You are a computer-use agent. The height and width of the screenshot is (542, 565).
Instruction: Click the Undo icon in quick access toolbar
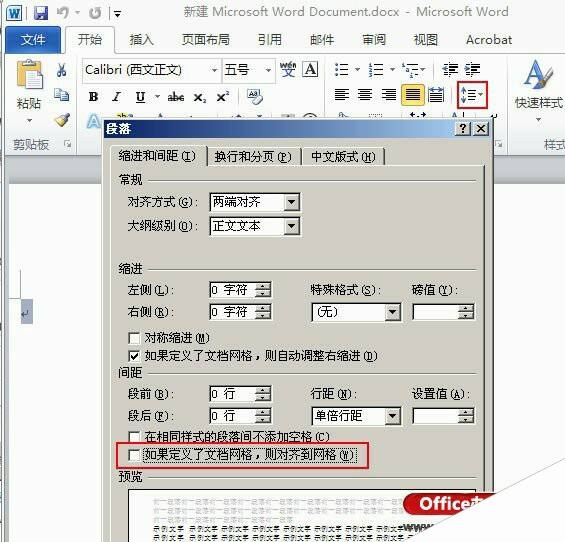(x=63, y=13)
